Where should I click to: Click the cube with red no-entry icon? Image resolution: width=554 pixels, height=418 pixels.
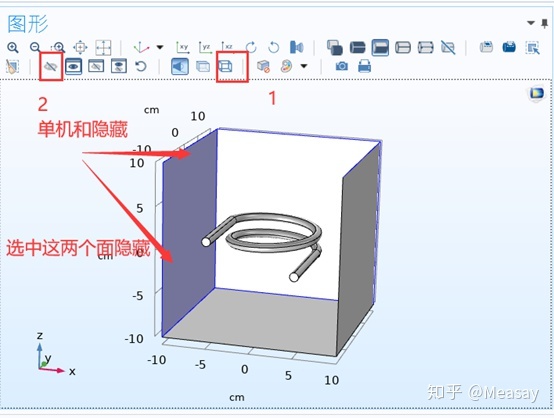pyautogui.click(x=263, y=66)
